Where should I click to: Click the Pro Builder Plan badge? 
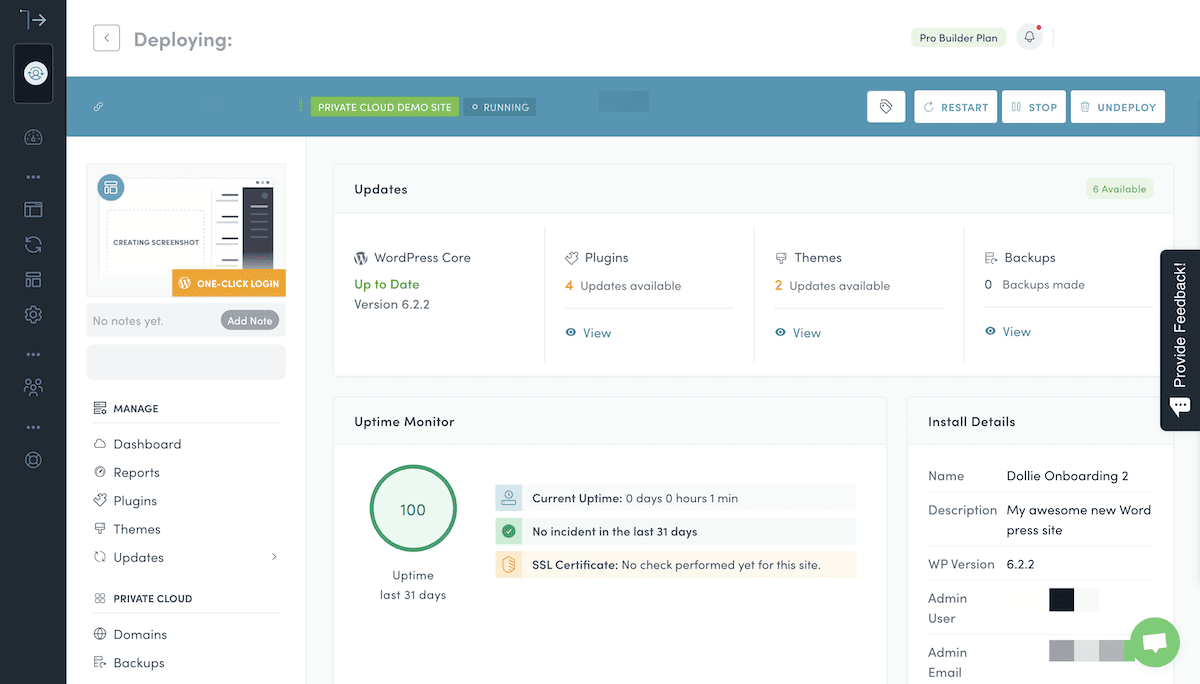click(958, 38)
